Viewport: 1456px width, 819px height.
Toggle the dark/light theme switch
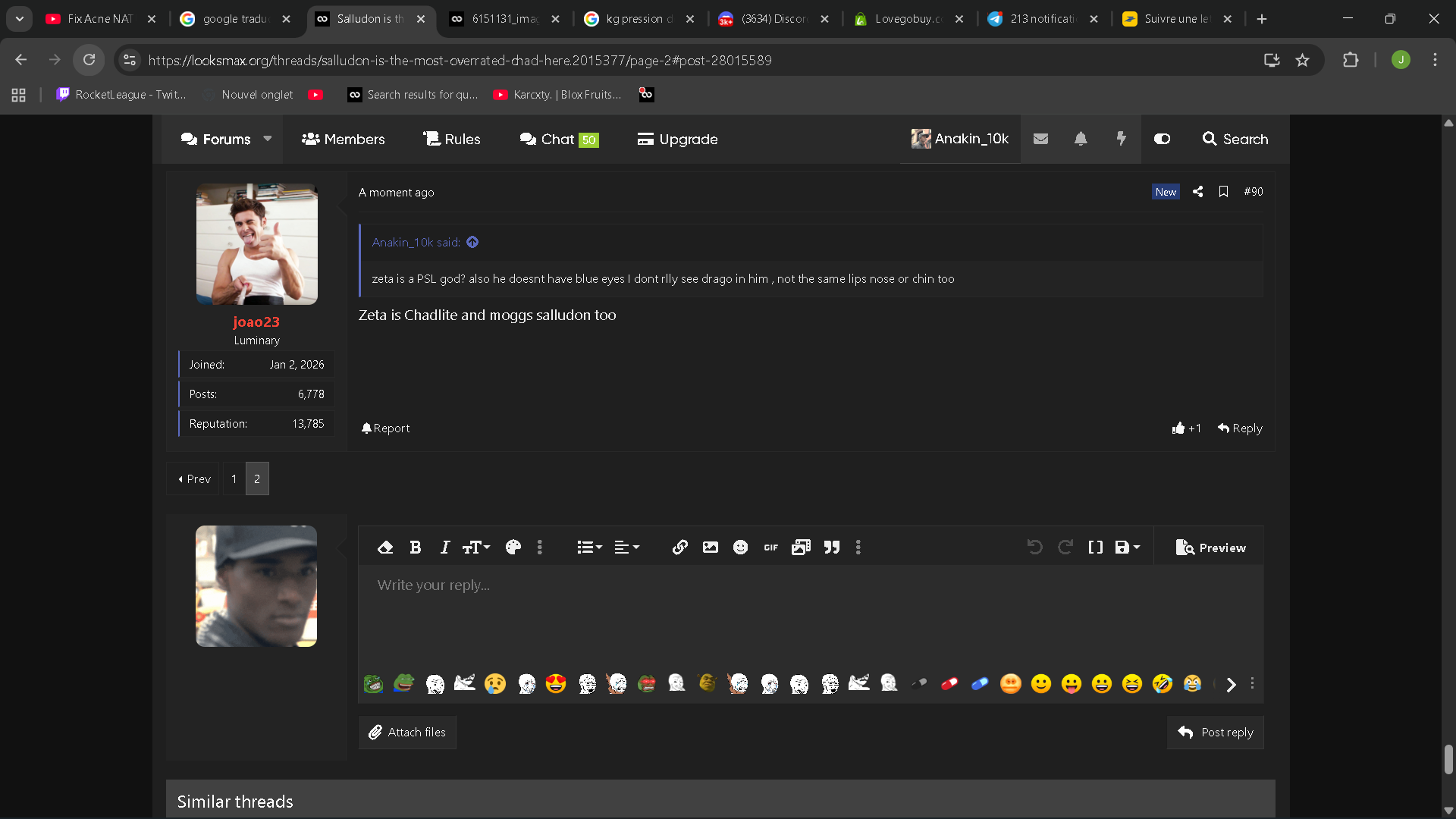[1162, 139]
